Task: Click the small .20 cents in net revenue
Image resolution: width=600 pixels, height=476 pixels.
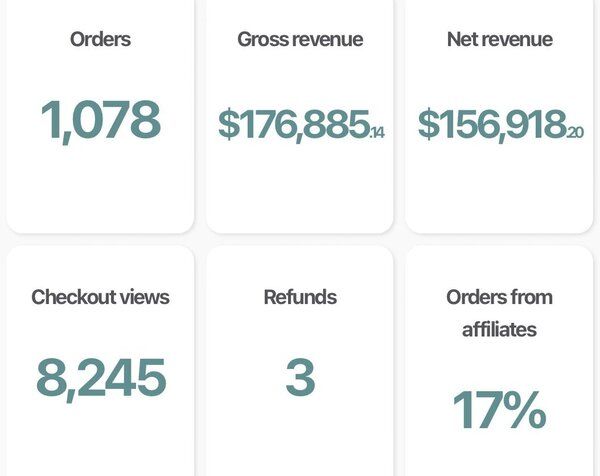Action: (575, 131)
